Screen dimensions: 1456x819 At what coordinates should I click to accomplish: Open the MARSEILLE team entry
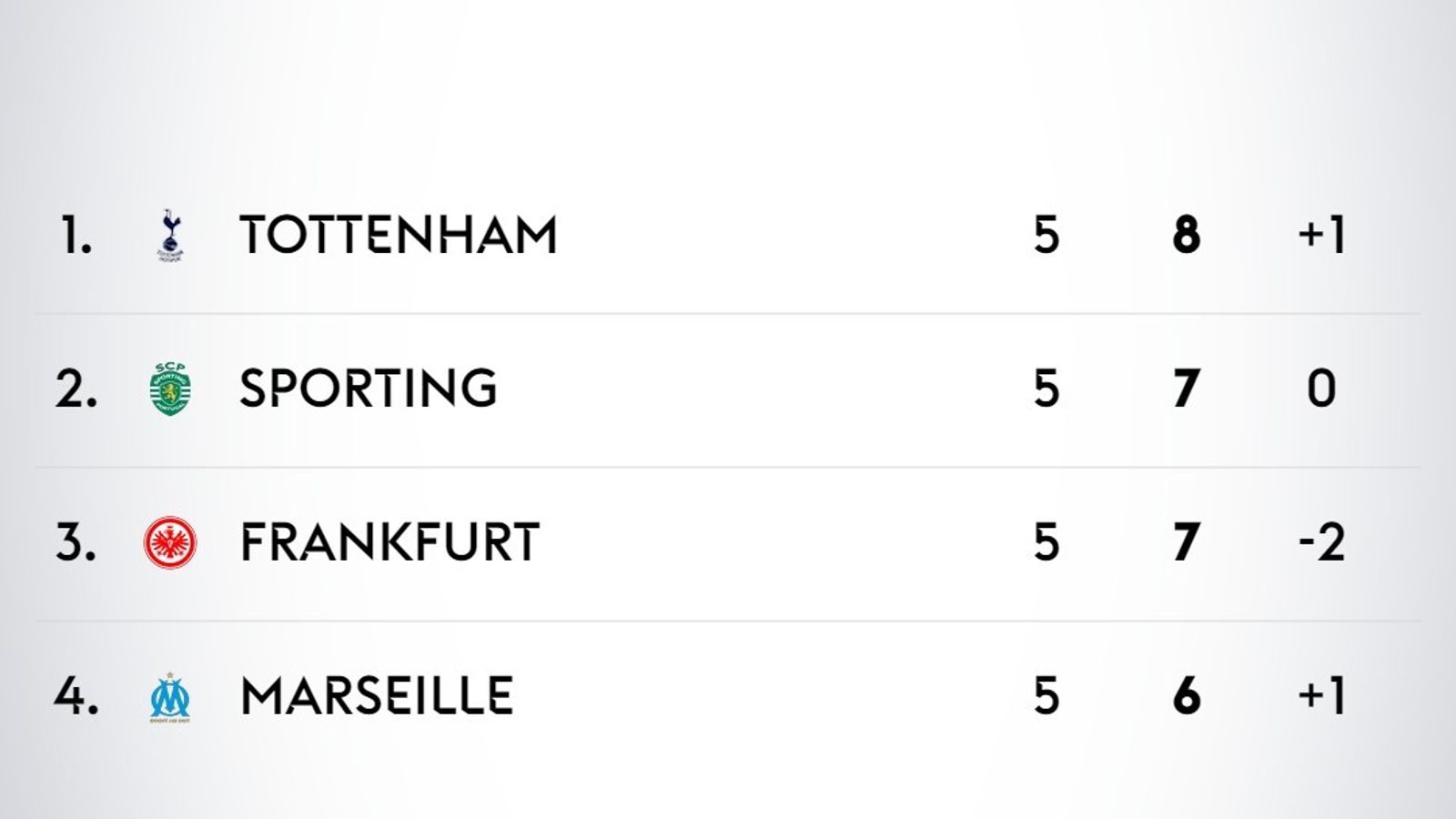[x=377, y=696]
